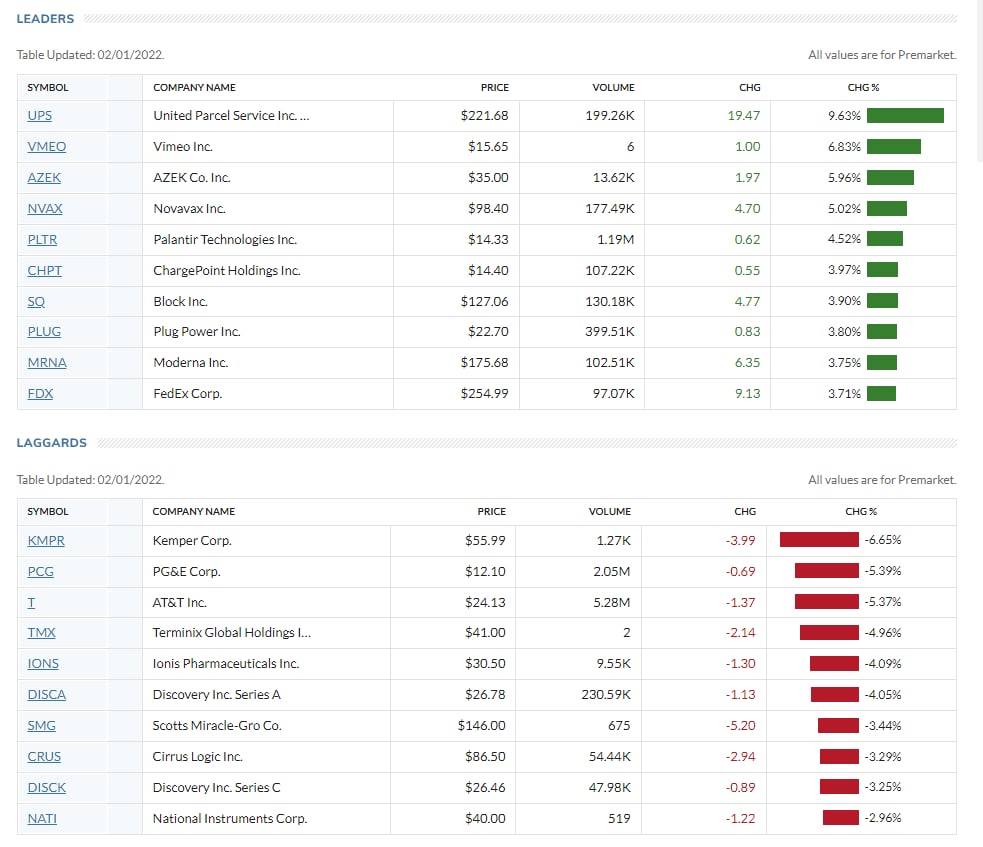This screenshot has height=847, width=983.
Task: Click the PCG ticker link
Action: coord(41,572)
